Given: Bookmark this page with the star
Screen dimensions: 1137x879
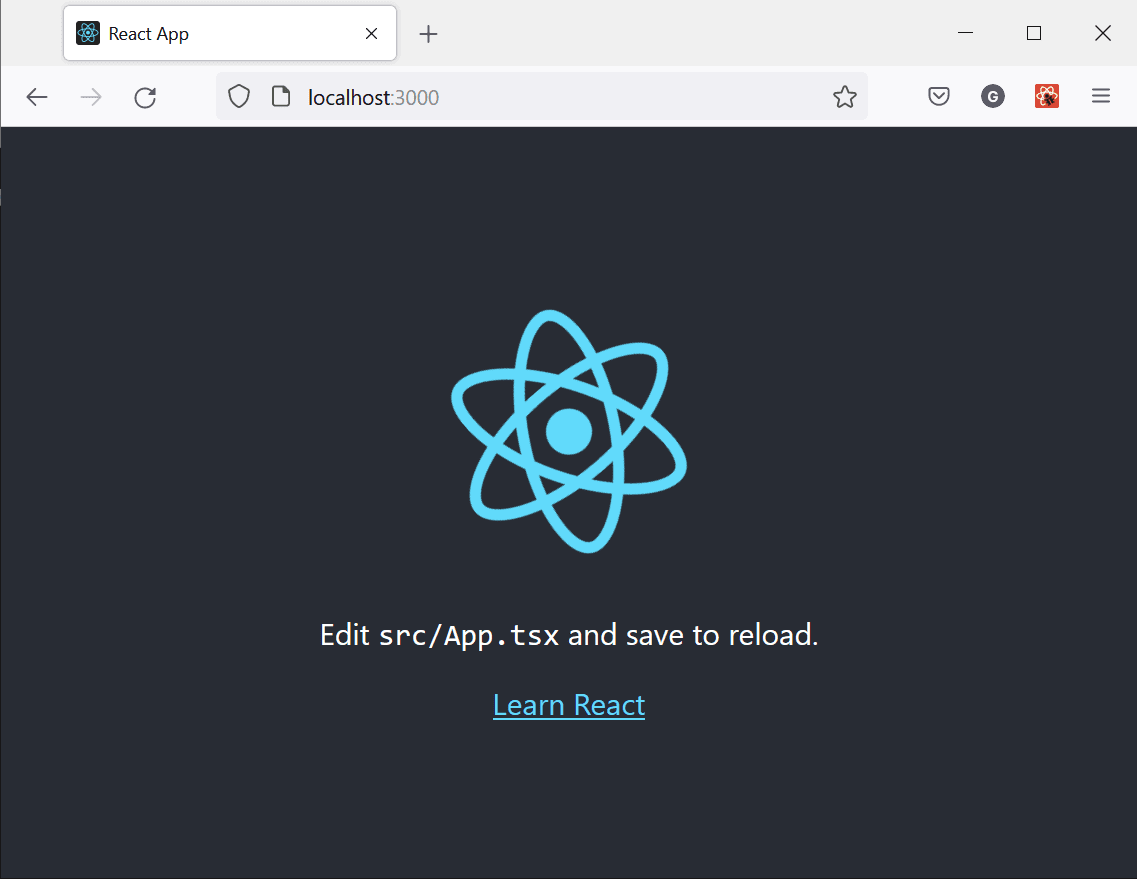Looking at the screenshot, I should [x=845, y=96].
